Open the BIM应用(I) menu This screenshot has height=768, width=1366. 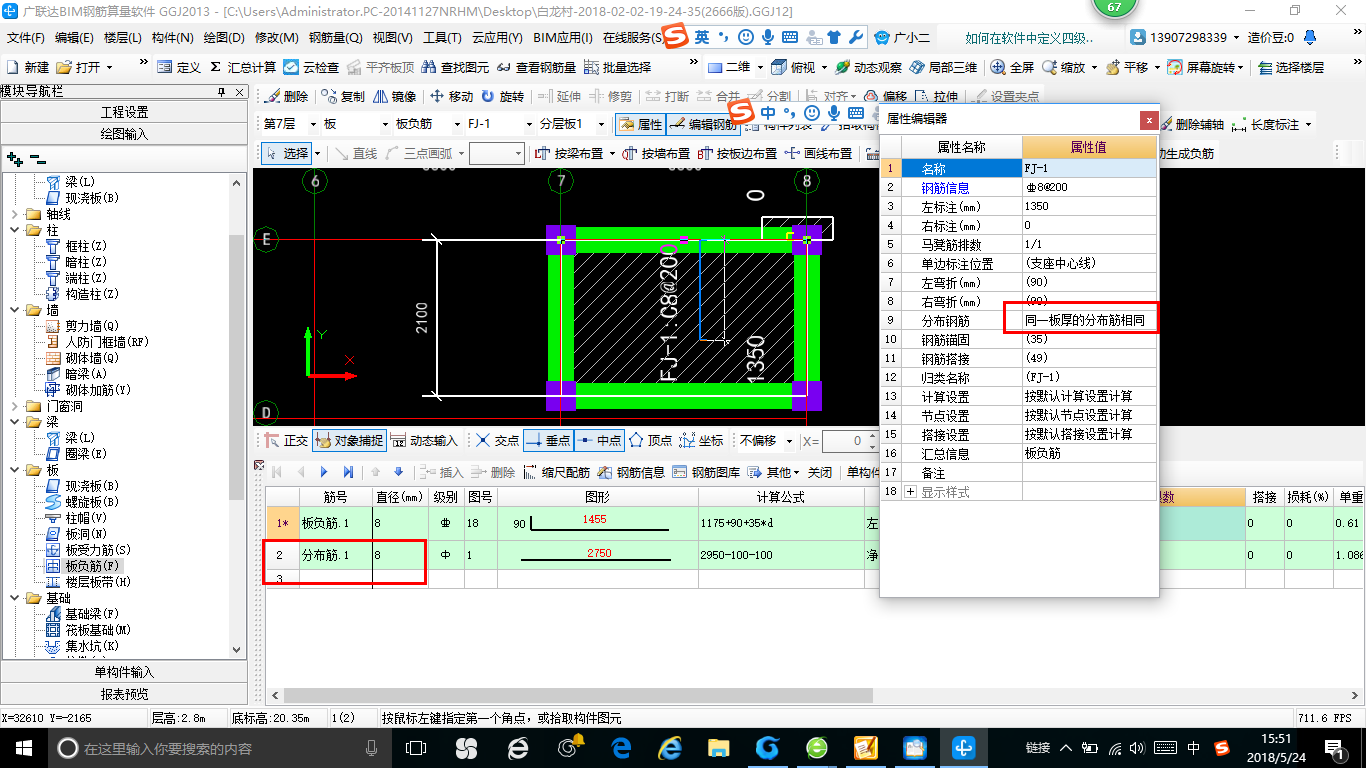click(563, 38)
